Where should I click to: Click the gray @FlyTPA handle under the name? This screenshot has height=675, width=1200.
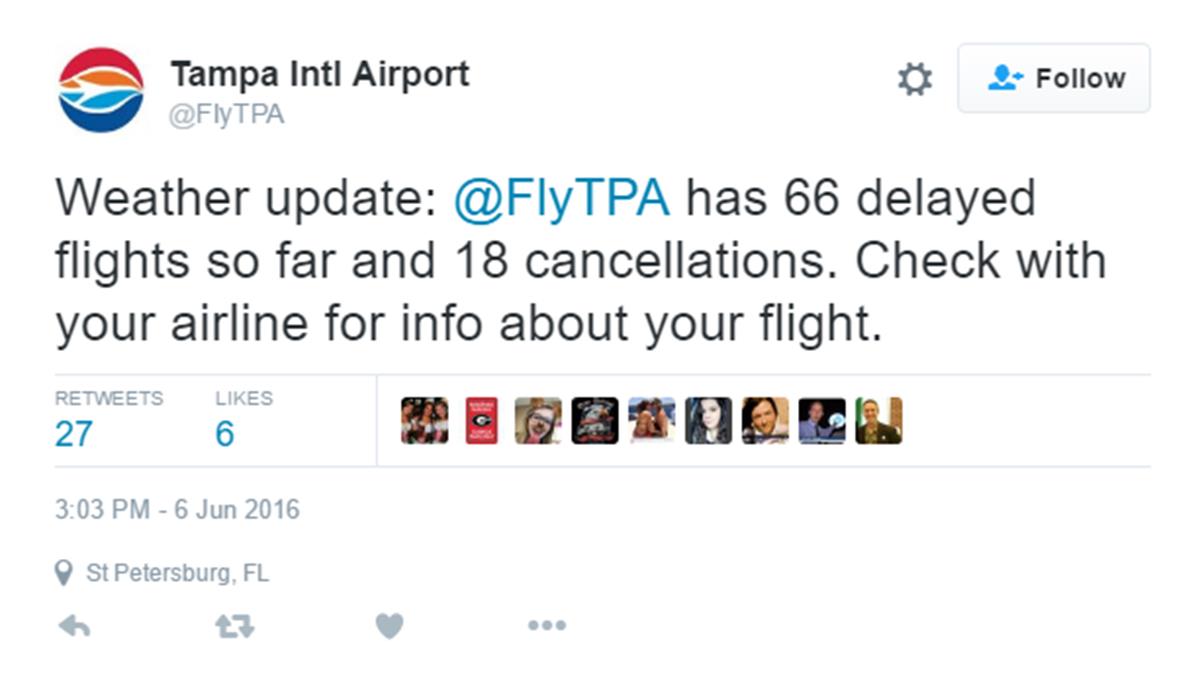(227, 115)
